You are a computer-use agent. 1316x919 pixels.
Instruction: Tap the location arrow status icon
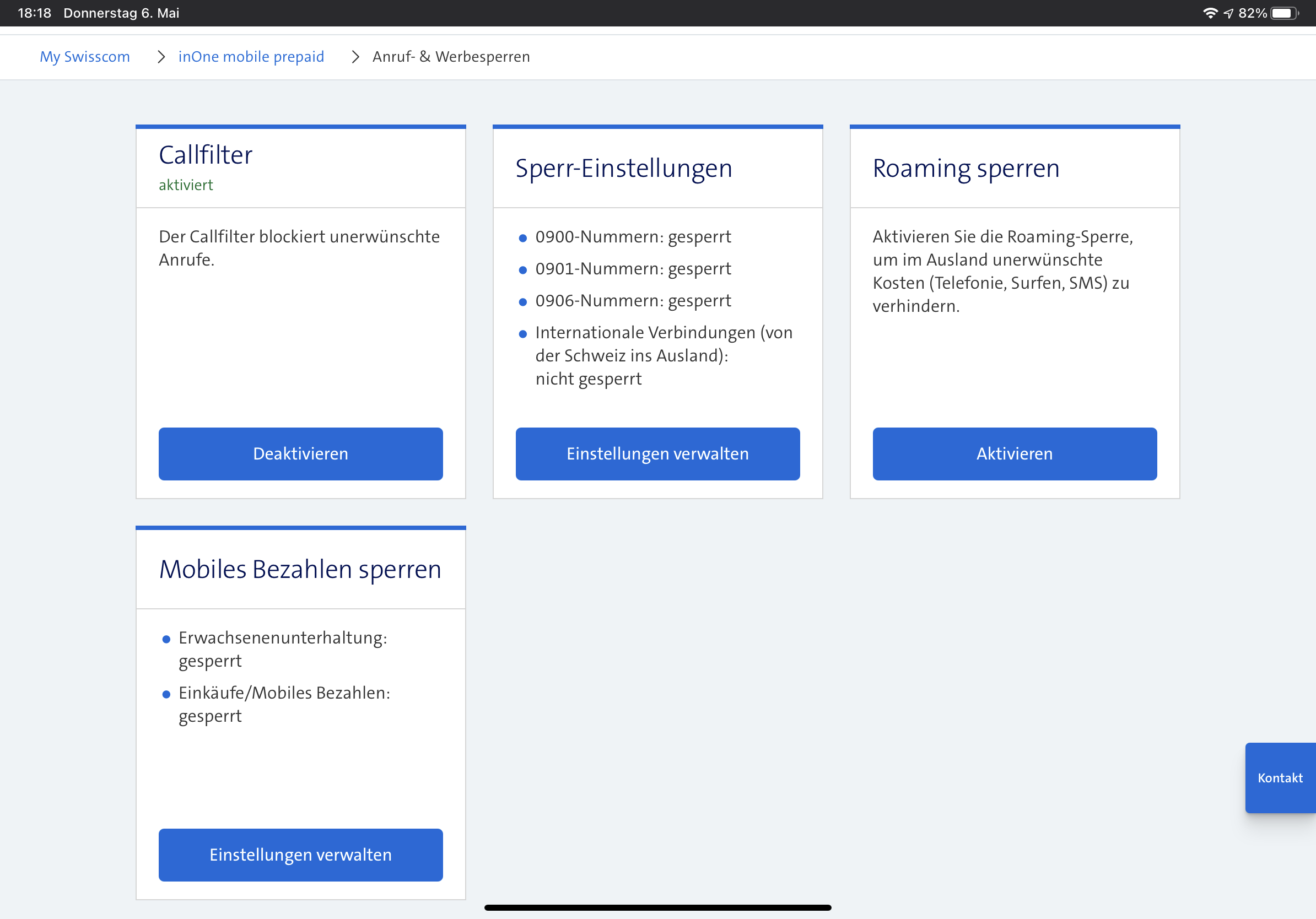click(x=1228, y=13)
